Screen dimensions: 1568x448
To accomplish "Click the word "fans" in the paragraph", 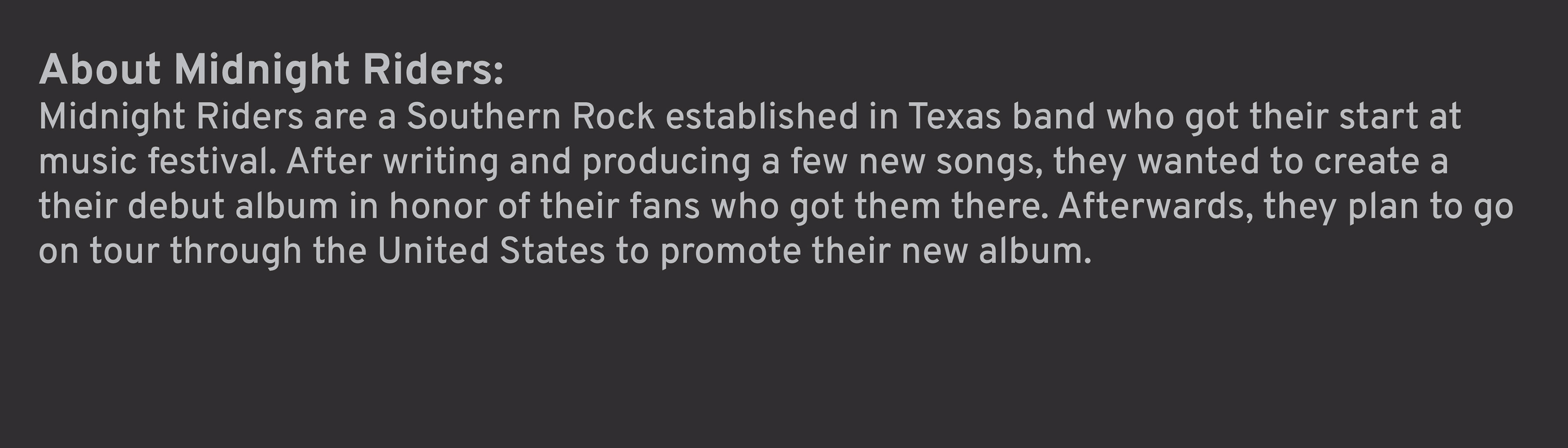I will click(x=665, y=206).
